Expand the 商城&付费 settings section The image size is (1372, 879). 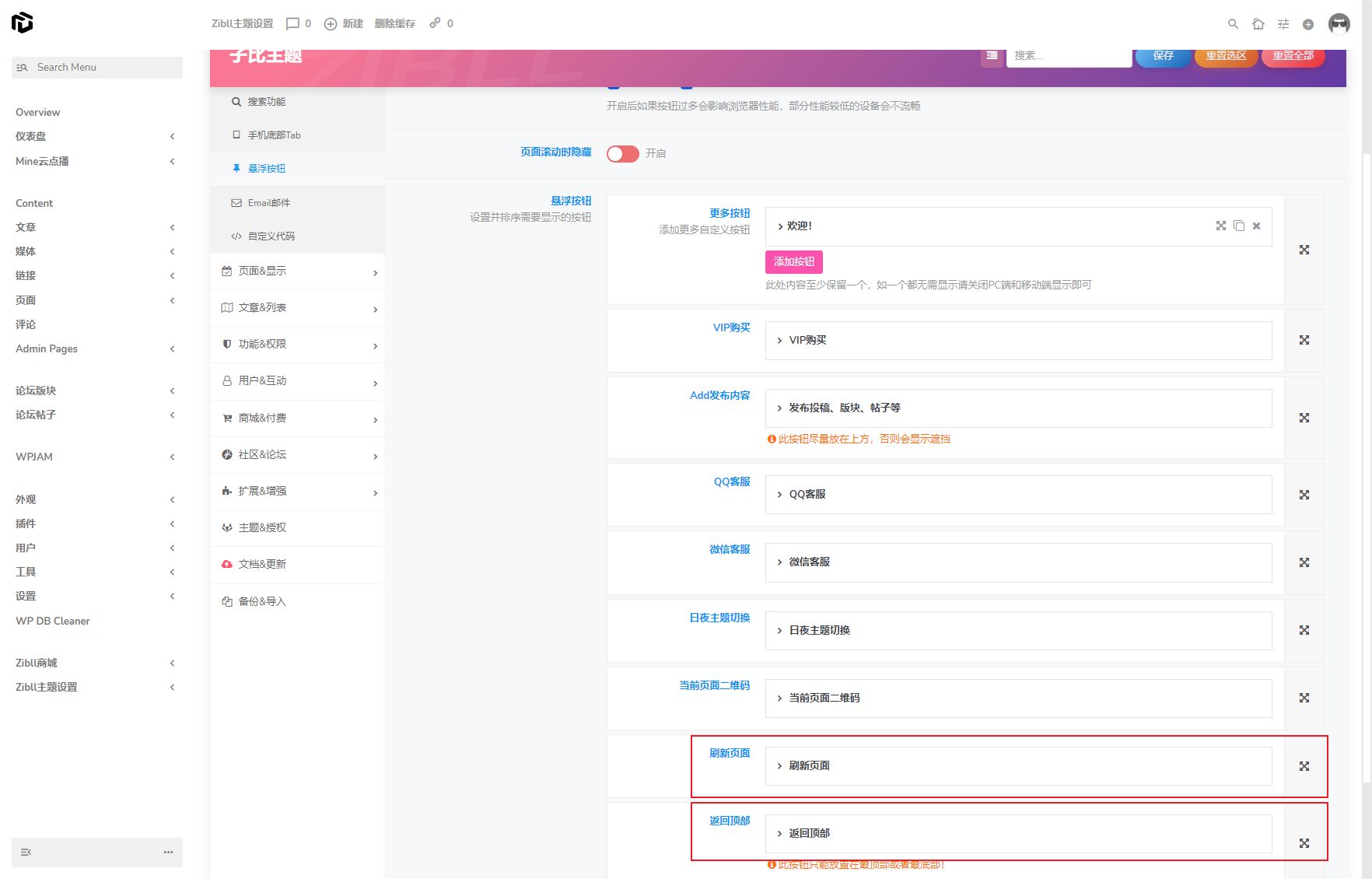298,418
